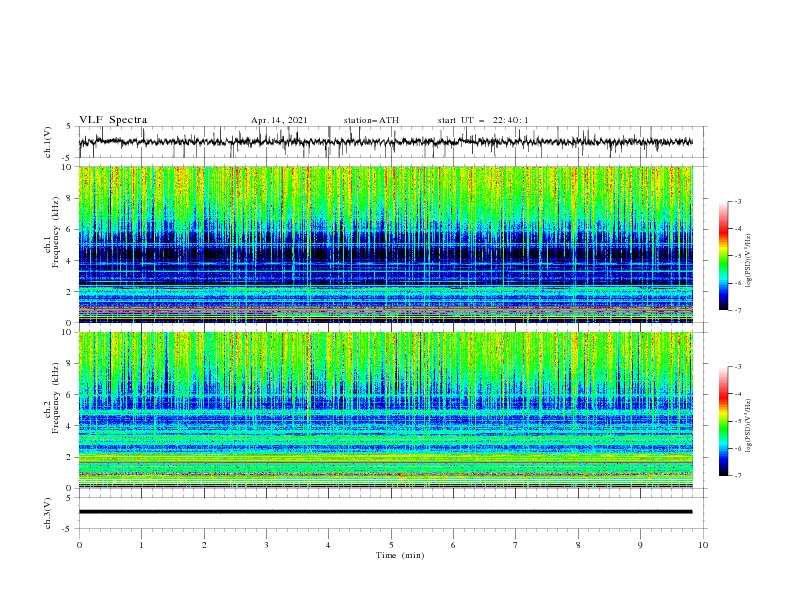Click time axis tick label "6"
The height and width of the screenshot is (612, 792).
[x=453, y=545]
